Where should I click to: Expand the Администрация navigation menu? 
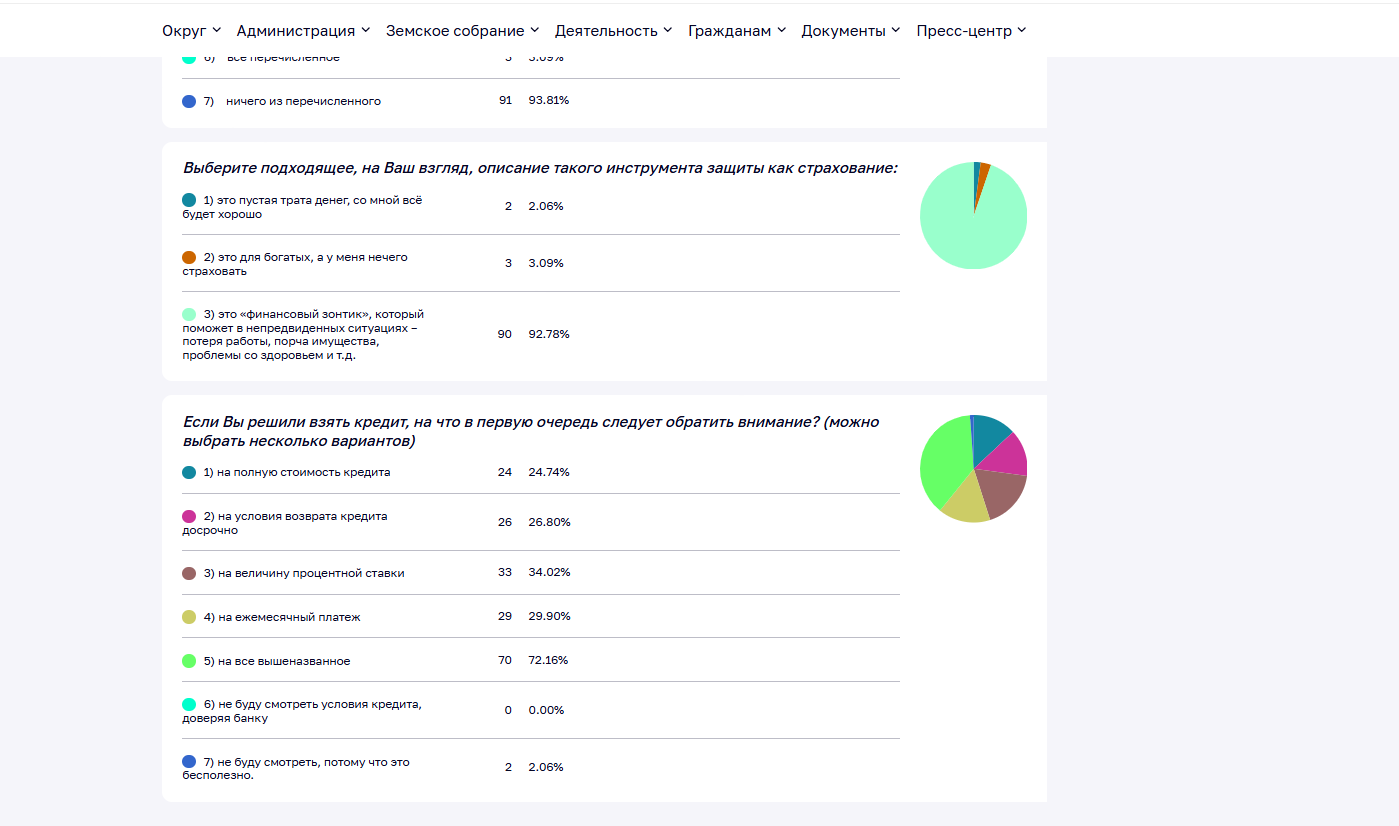(303, 31)
